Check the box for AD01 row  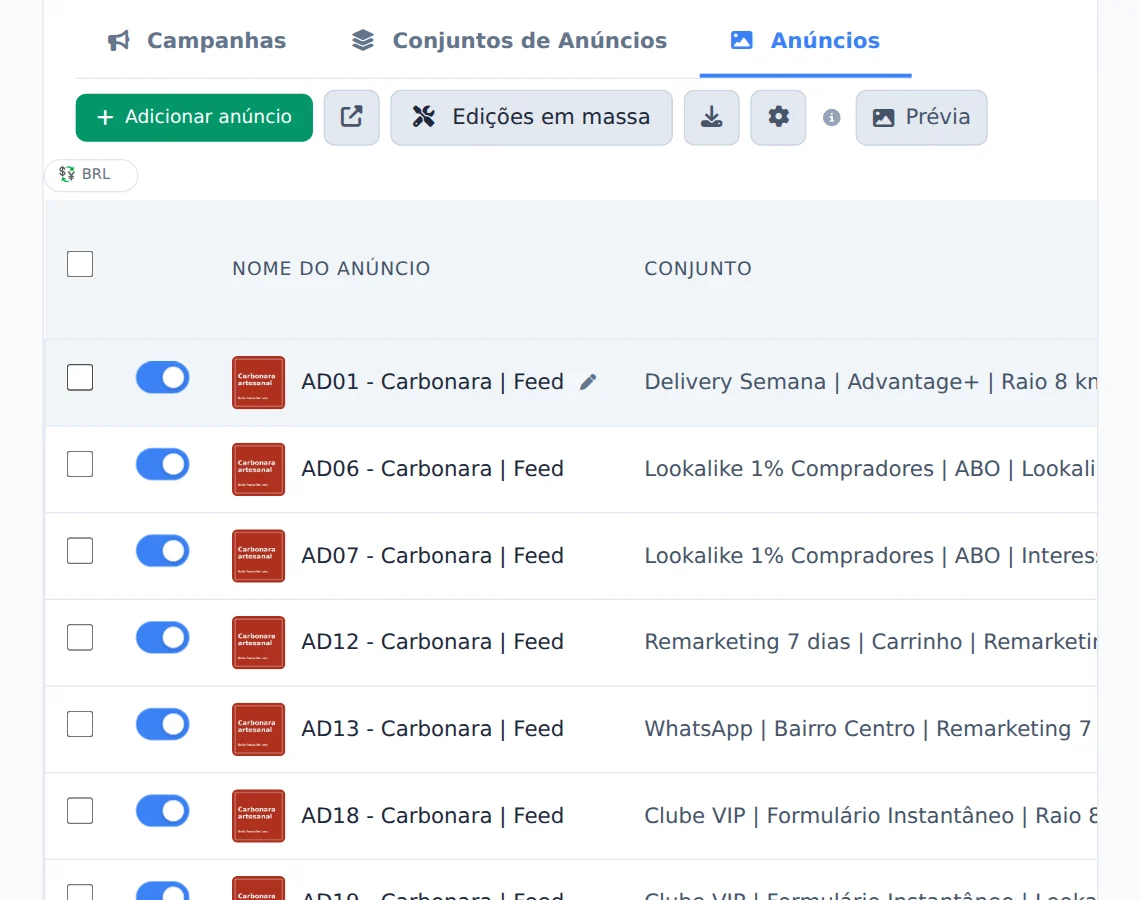pyautogui.click(x=80, y=378)
